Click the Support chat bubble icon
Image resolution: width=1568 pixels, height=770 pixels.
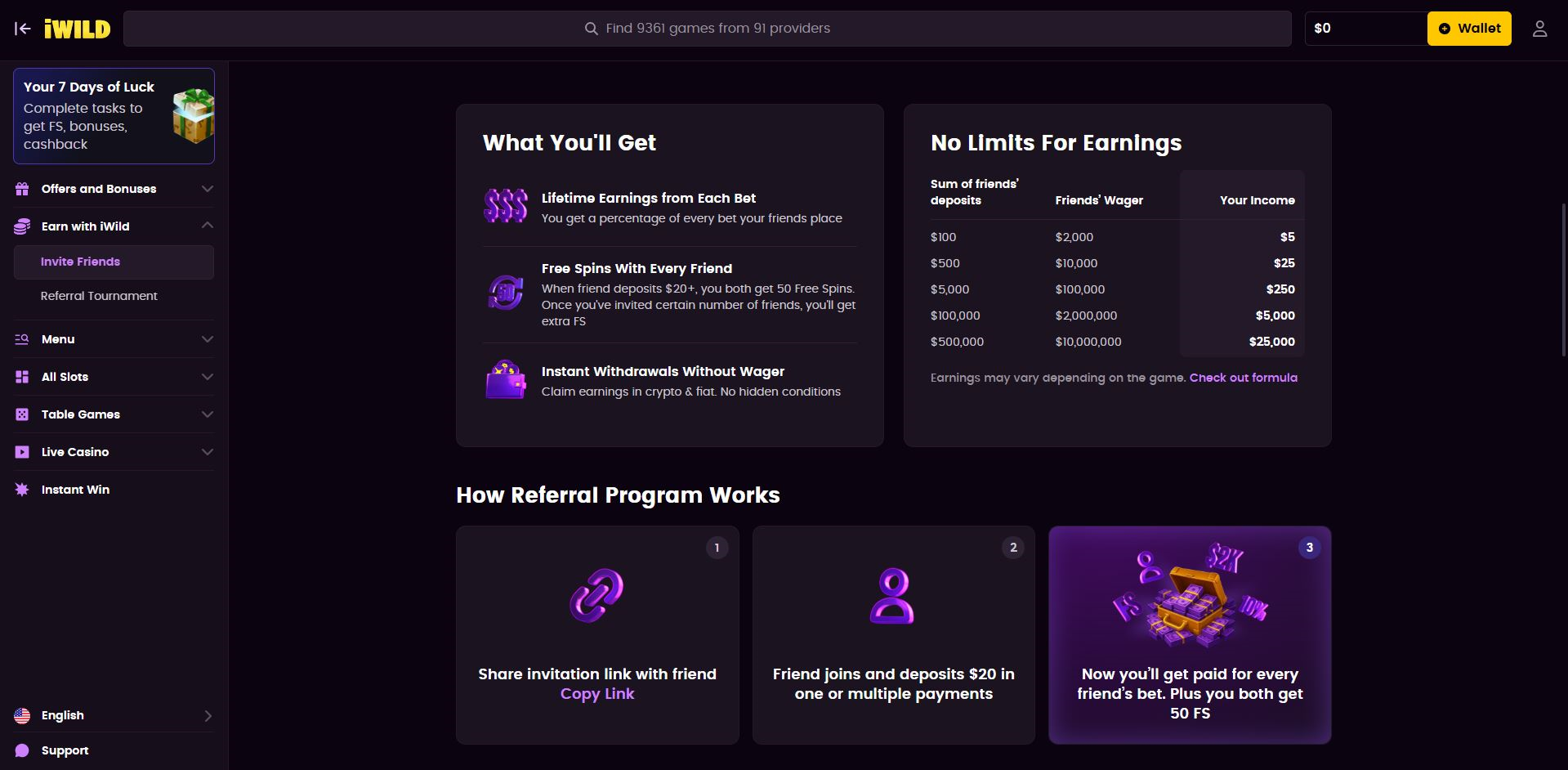click(22, 750)
